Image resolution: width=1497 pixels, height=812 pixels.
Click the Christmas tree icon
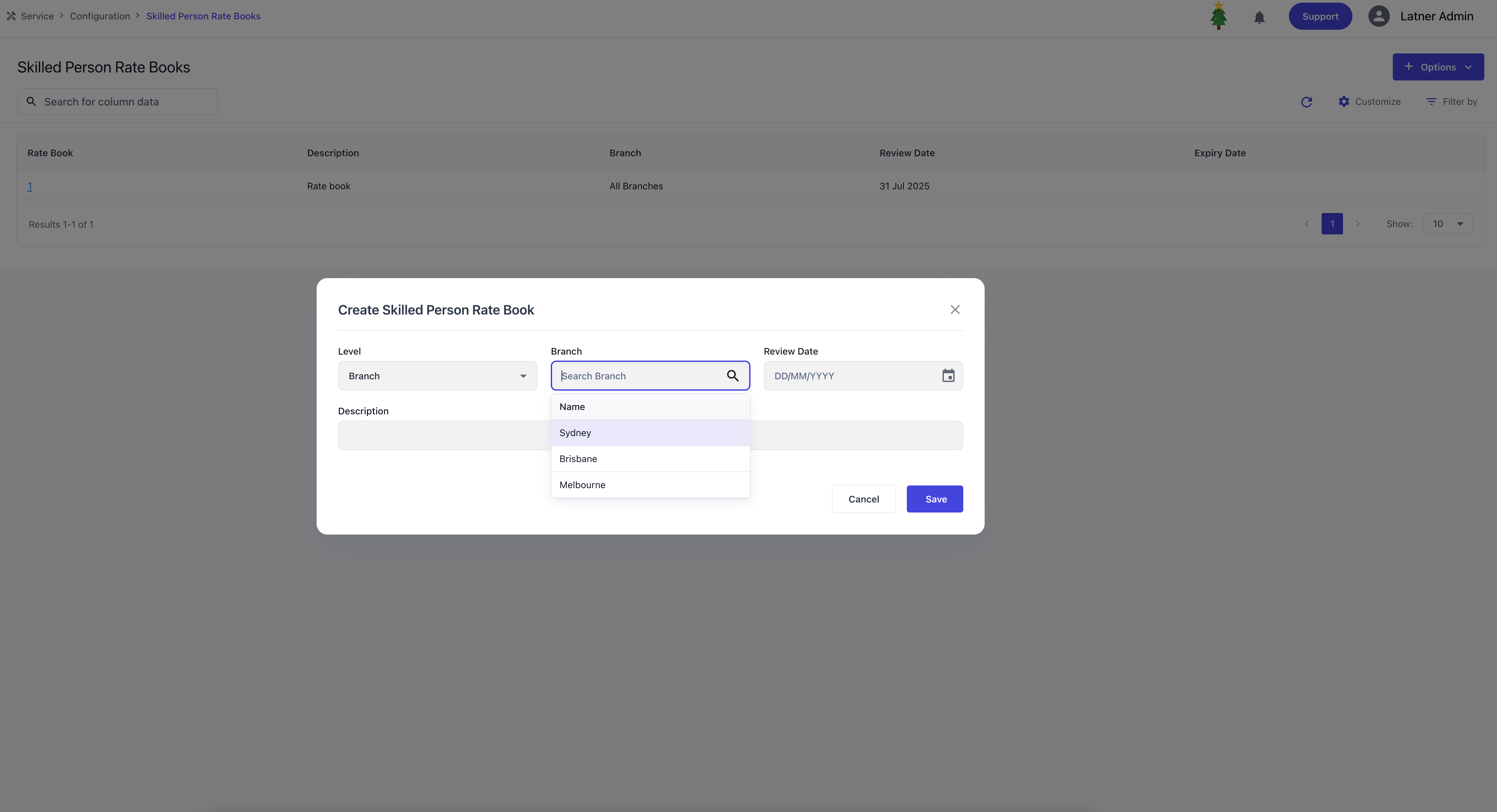[1218, 16]
